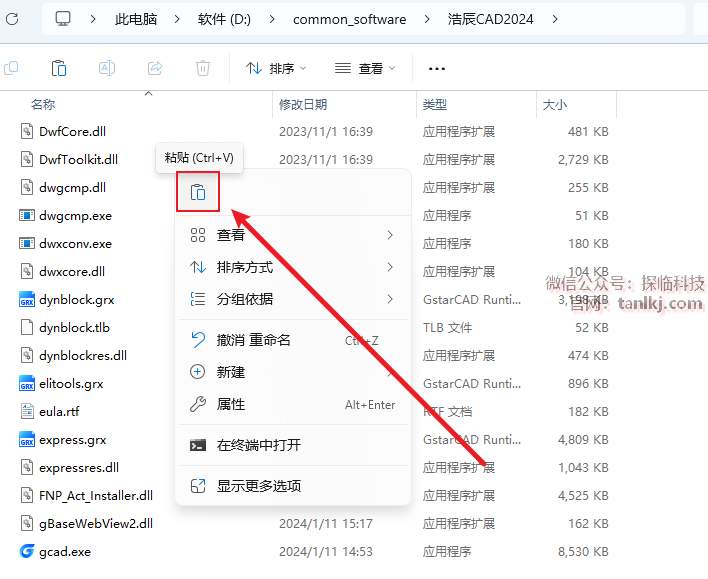
Task: Click the gBaseWebView2.dll file icon
Action: coord(27,523)
